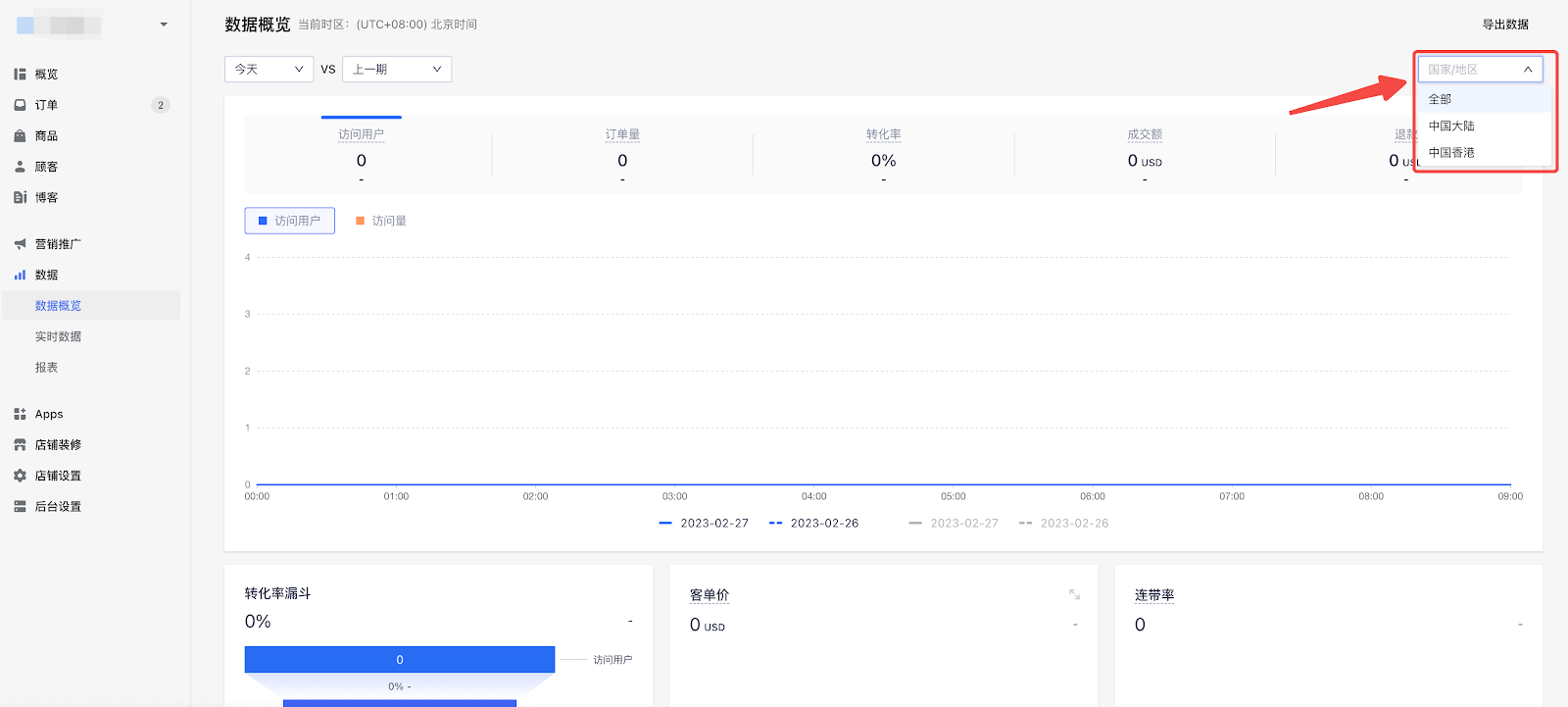Expand the 数据 sidebar section
Screen dimensions: 1568x707
(x=46, y=275)
